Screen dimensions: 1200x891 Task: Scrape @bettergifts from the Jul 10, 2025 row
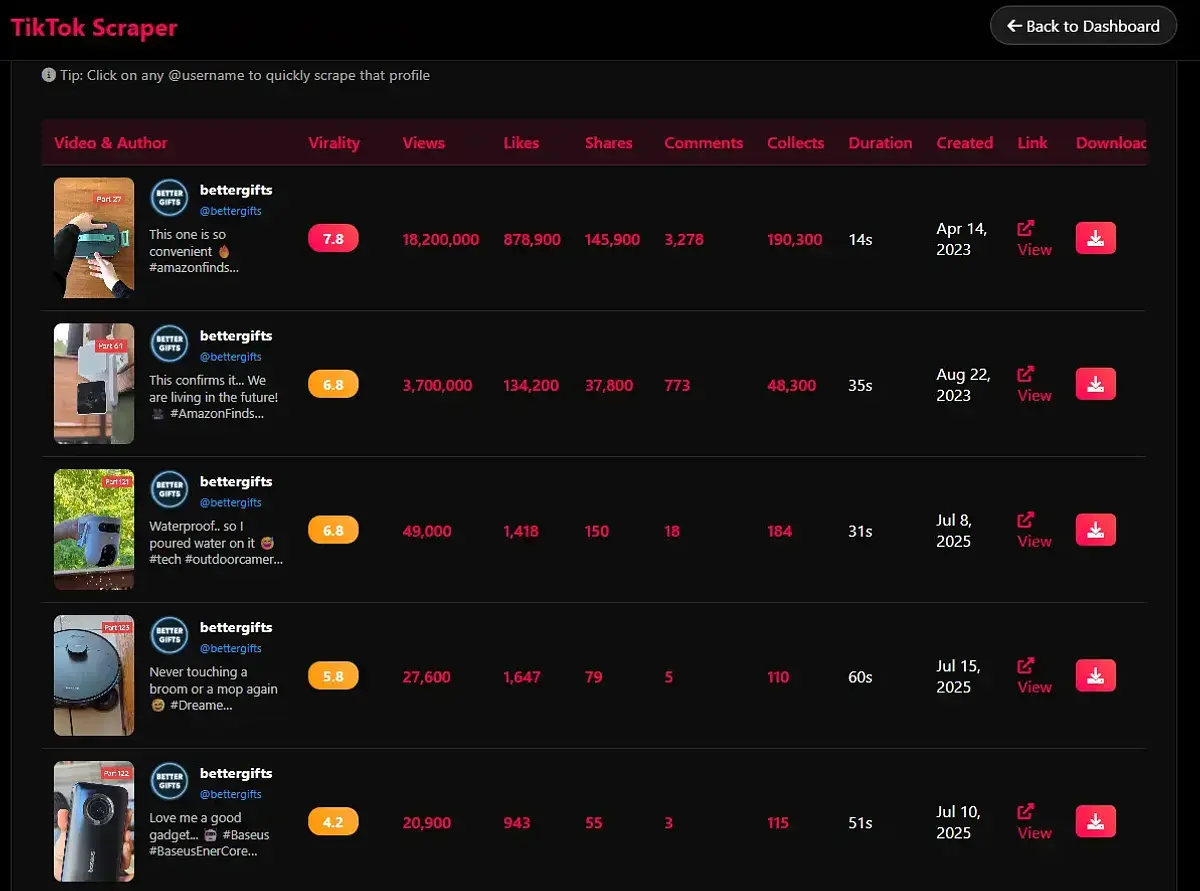[231, 795]
